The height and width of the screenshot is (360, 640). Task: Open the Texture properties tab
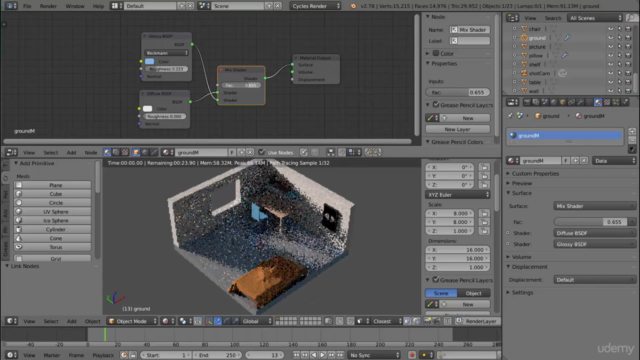pos(607,102)
